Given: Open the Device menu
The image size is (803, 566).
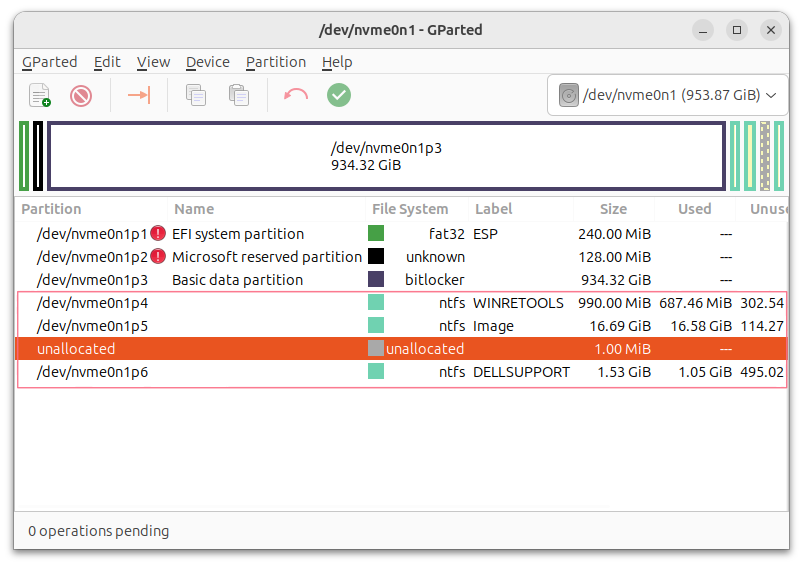Looking at the screenshot, I should (x=207, y=62).
